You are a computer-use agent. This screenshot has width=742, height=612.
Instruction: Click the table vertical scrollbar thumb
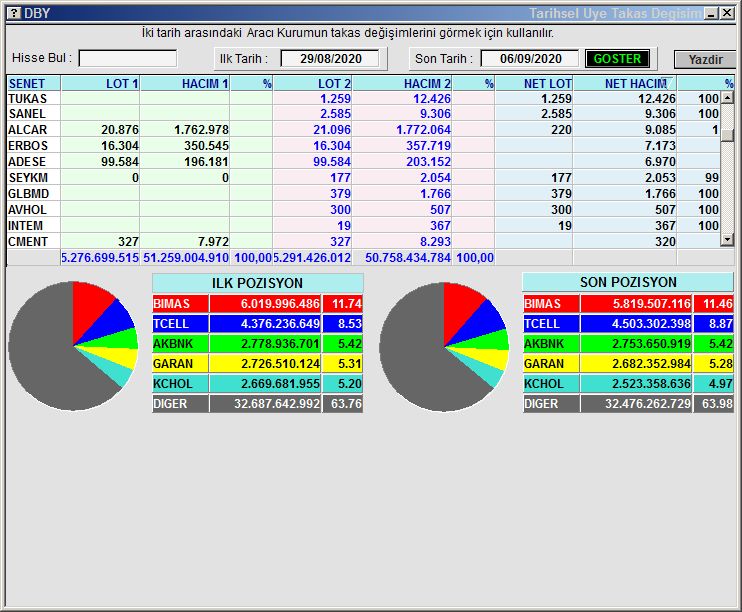click(x=727, y=134)
